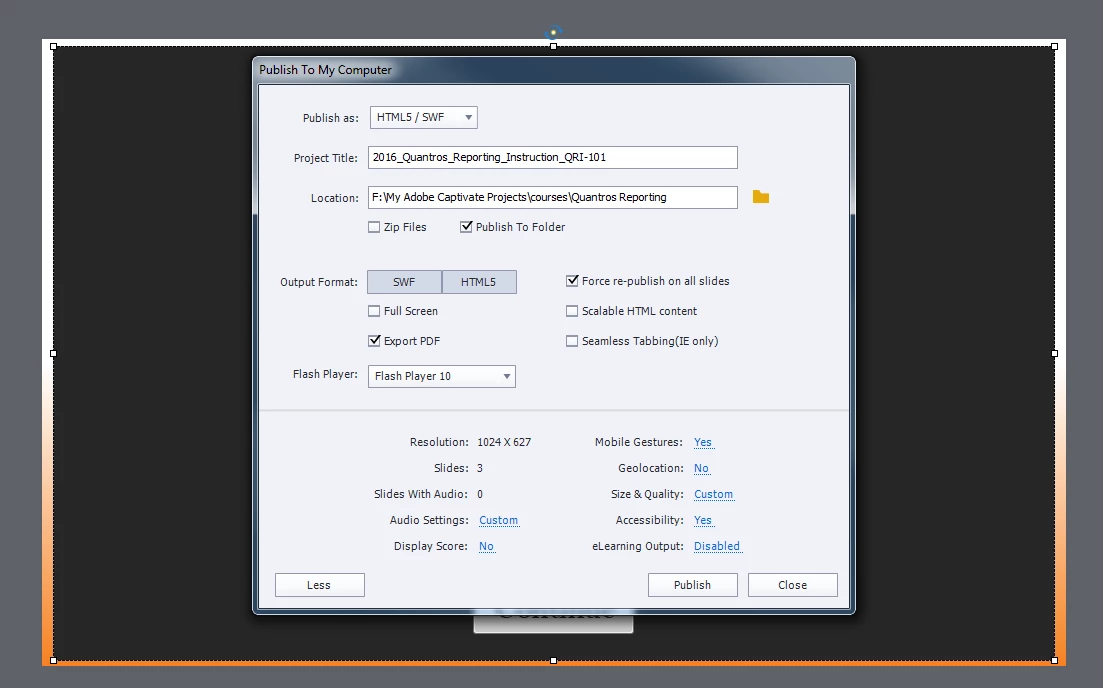
Task: Open the Audio Settings Custom link
Action: [x=499, y=521]
